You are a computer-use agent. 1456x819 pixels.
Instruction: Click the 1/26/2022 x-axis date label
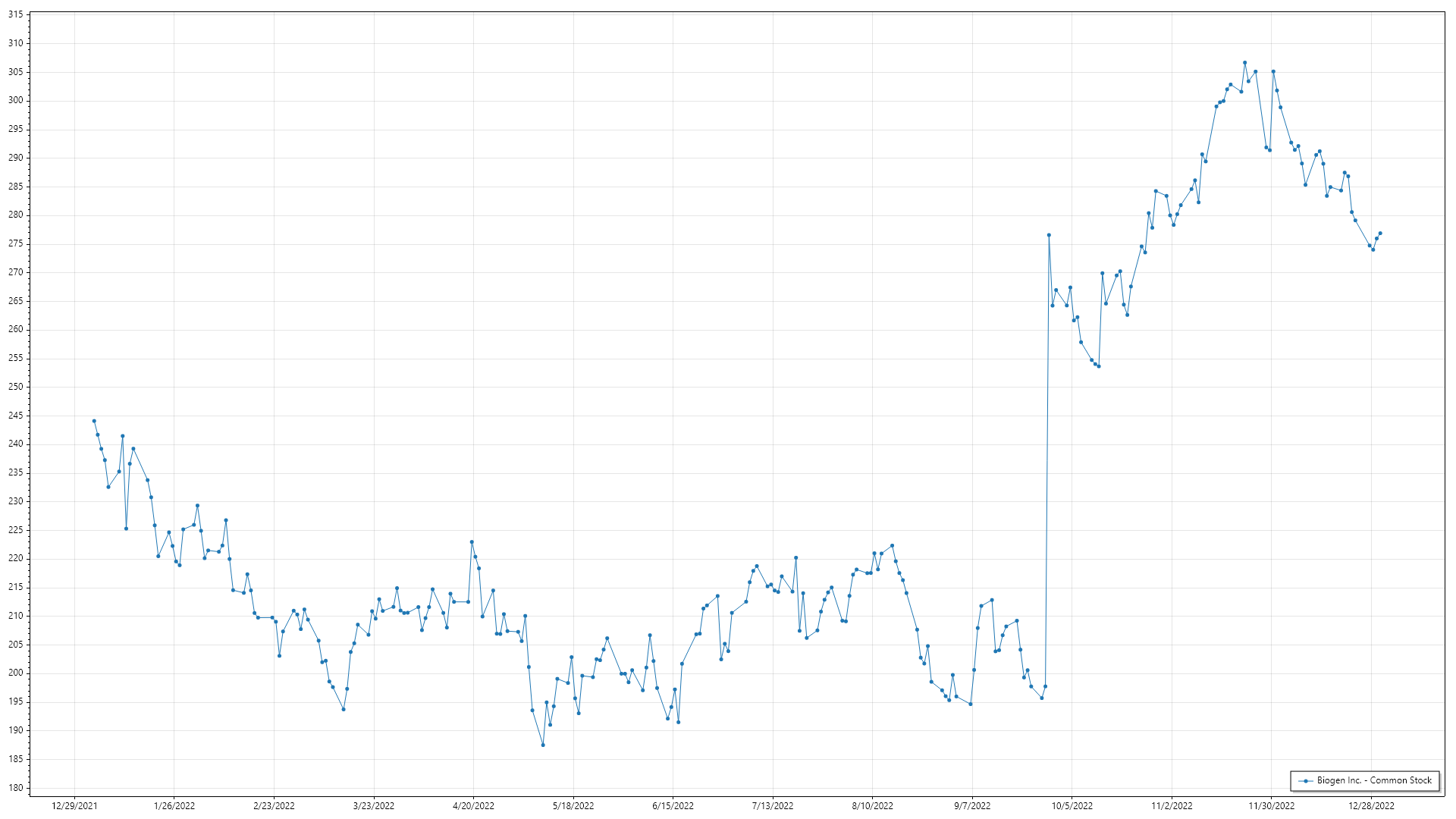pyautogui.click(x=174, y=805)
